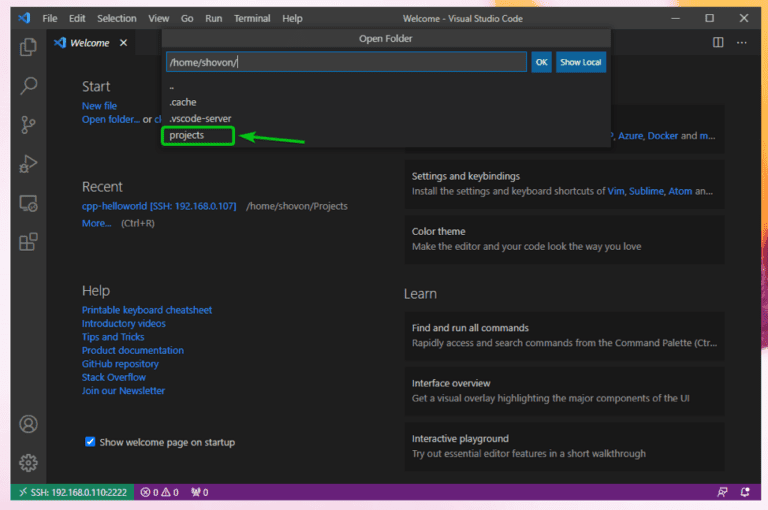Select the parent directory '..' entry
Screen dimensions: 768x510
[x=386, y=88]
